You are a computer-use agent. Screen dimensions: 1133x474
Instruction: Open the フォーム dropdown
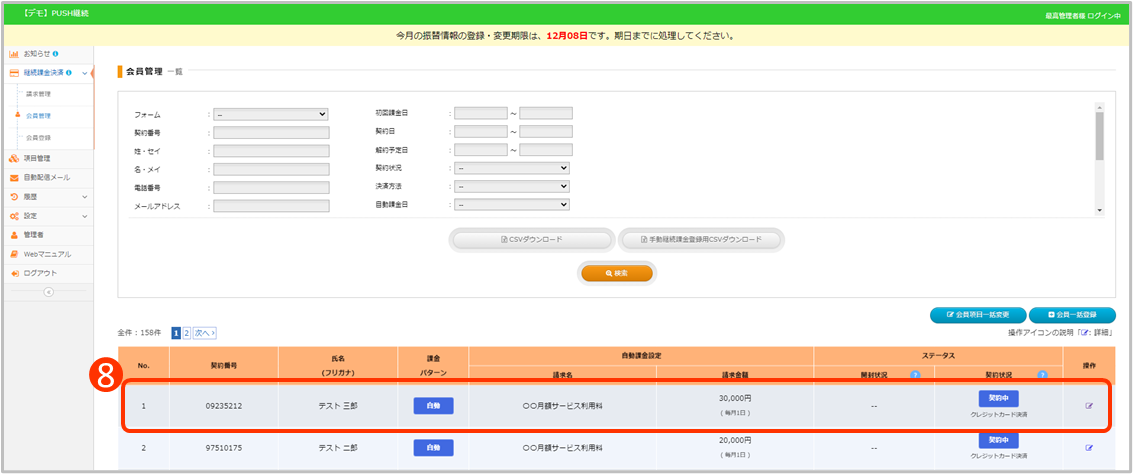[x=271, y=114]
